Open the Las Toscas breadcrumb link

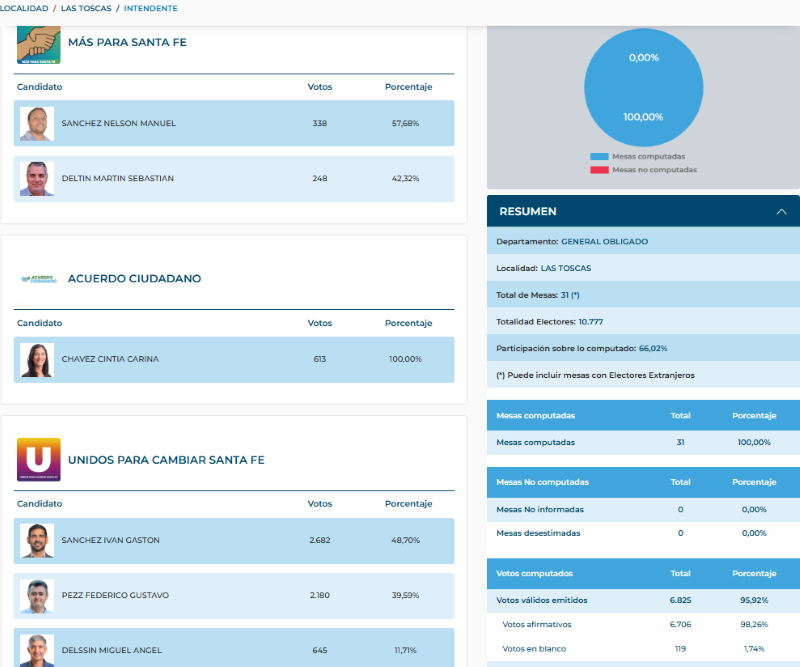(x=84, y=8)
